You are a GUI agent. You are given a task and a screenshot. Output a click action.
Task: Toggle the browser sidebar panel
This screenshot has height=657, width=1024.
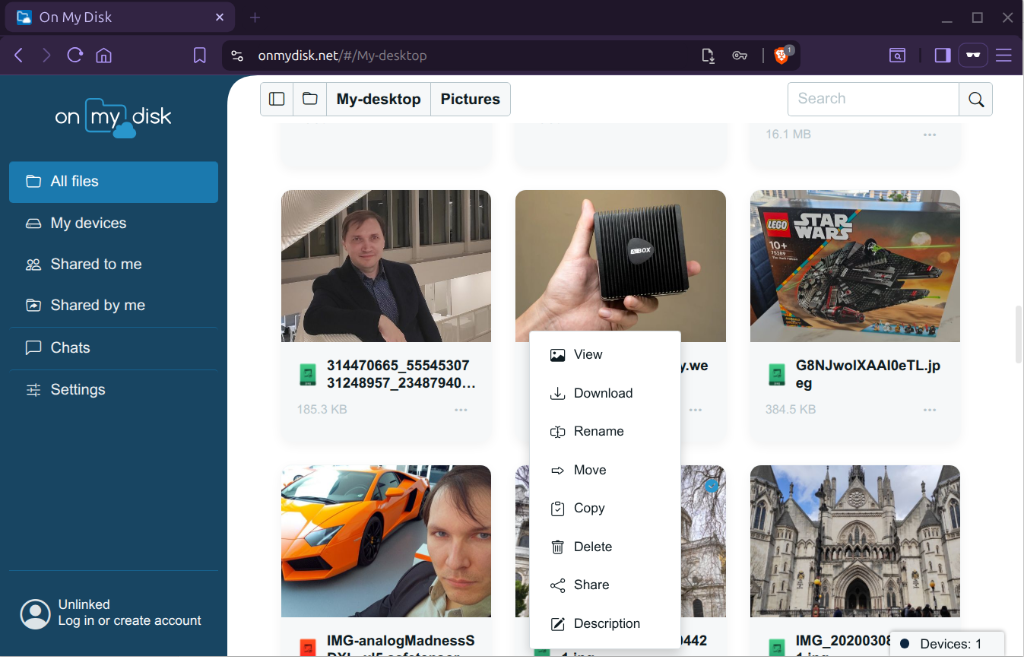(942, 56)
